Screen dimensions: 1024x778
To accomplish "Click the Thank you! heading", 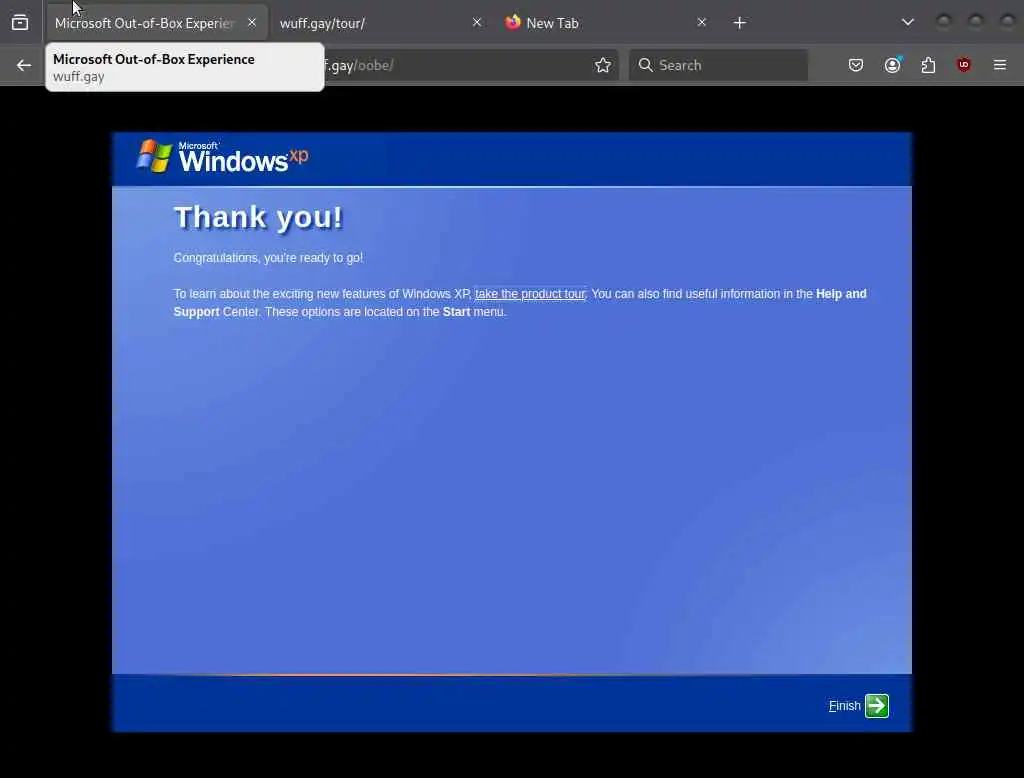I will click(258, 218).
